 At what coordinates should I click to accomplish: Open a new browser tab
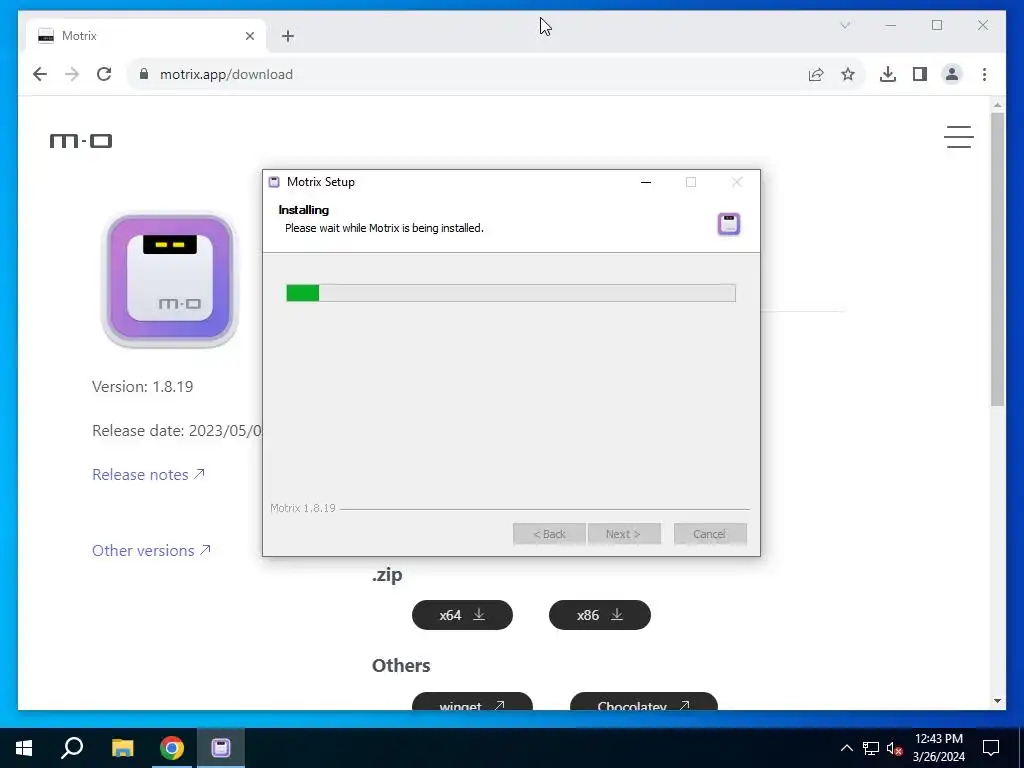[x=288, y=36]
